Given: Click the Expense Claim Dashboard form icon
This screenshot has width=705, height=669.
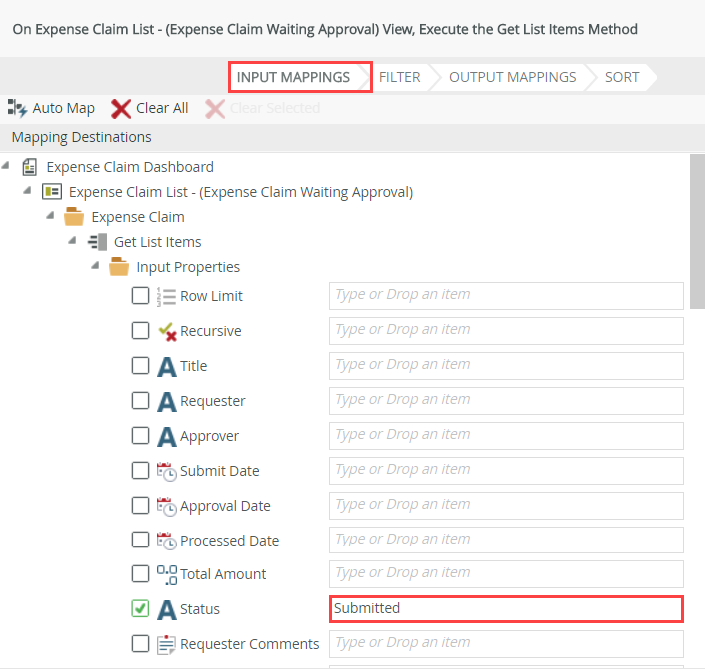Looking at the screenshot, I should click(x=30, y=167).
